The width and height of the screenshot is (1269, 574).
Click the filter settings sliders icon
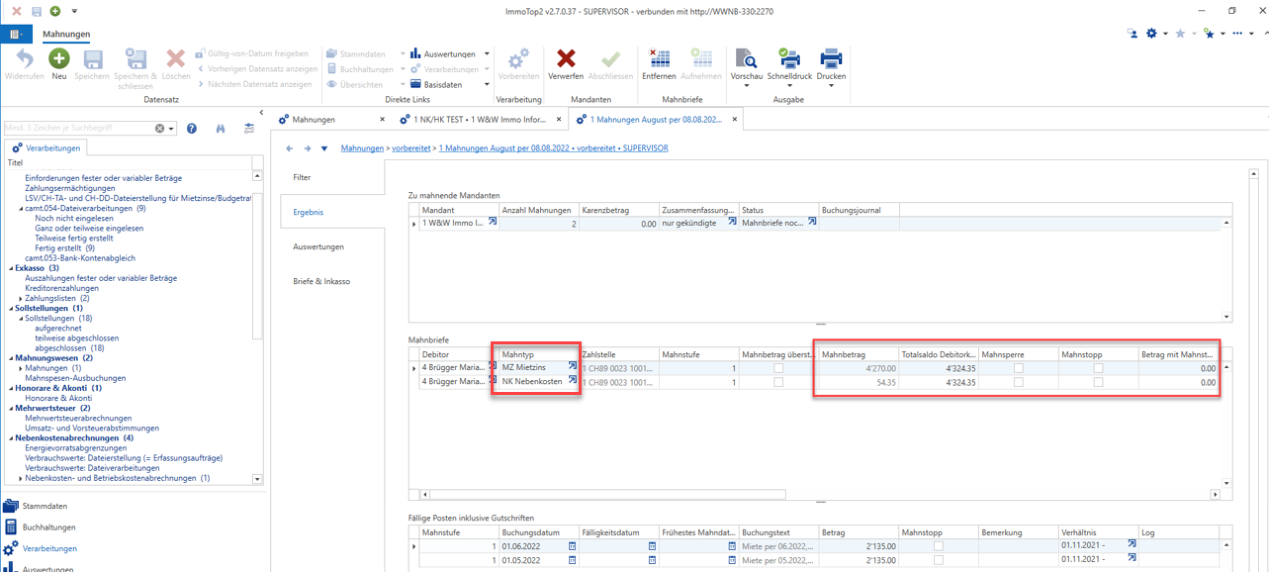[x=249, y=129]
